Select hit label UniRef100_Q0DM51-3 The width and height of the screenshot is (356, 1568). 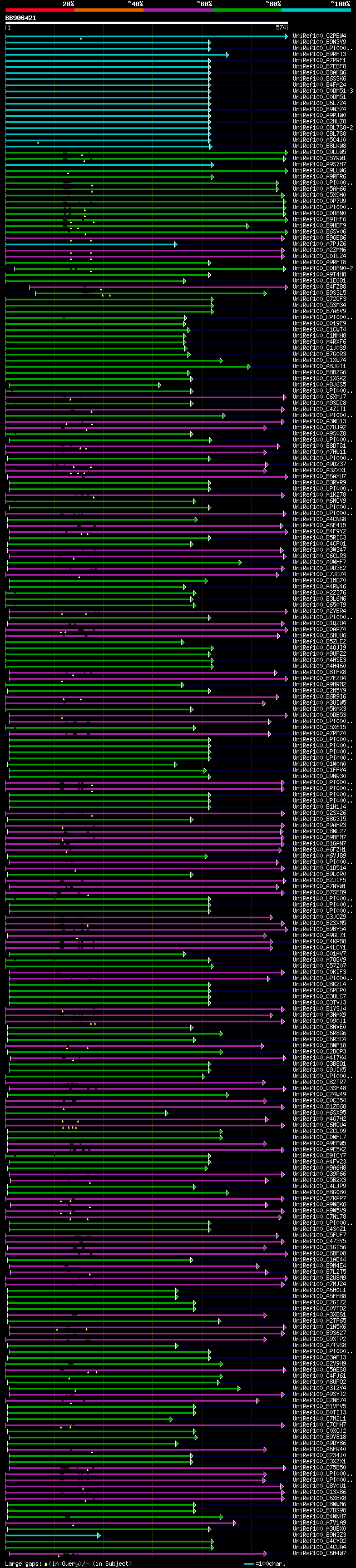coord(323,91)
